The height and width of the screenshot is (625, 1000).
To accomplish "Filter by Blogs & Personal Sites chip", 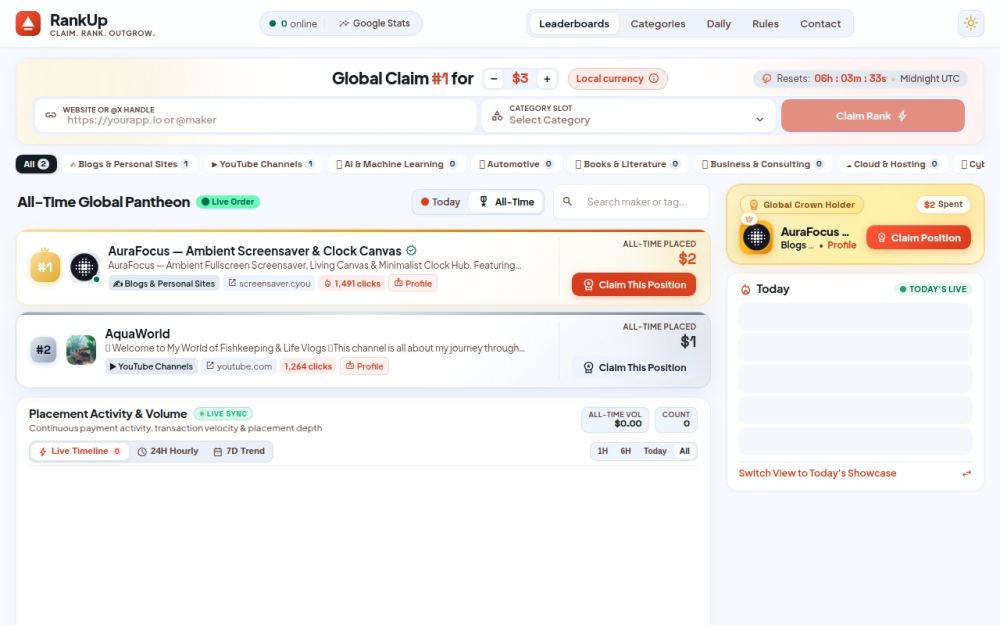I will (x=129, y=164).
